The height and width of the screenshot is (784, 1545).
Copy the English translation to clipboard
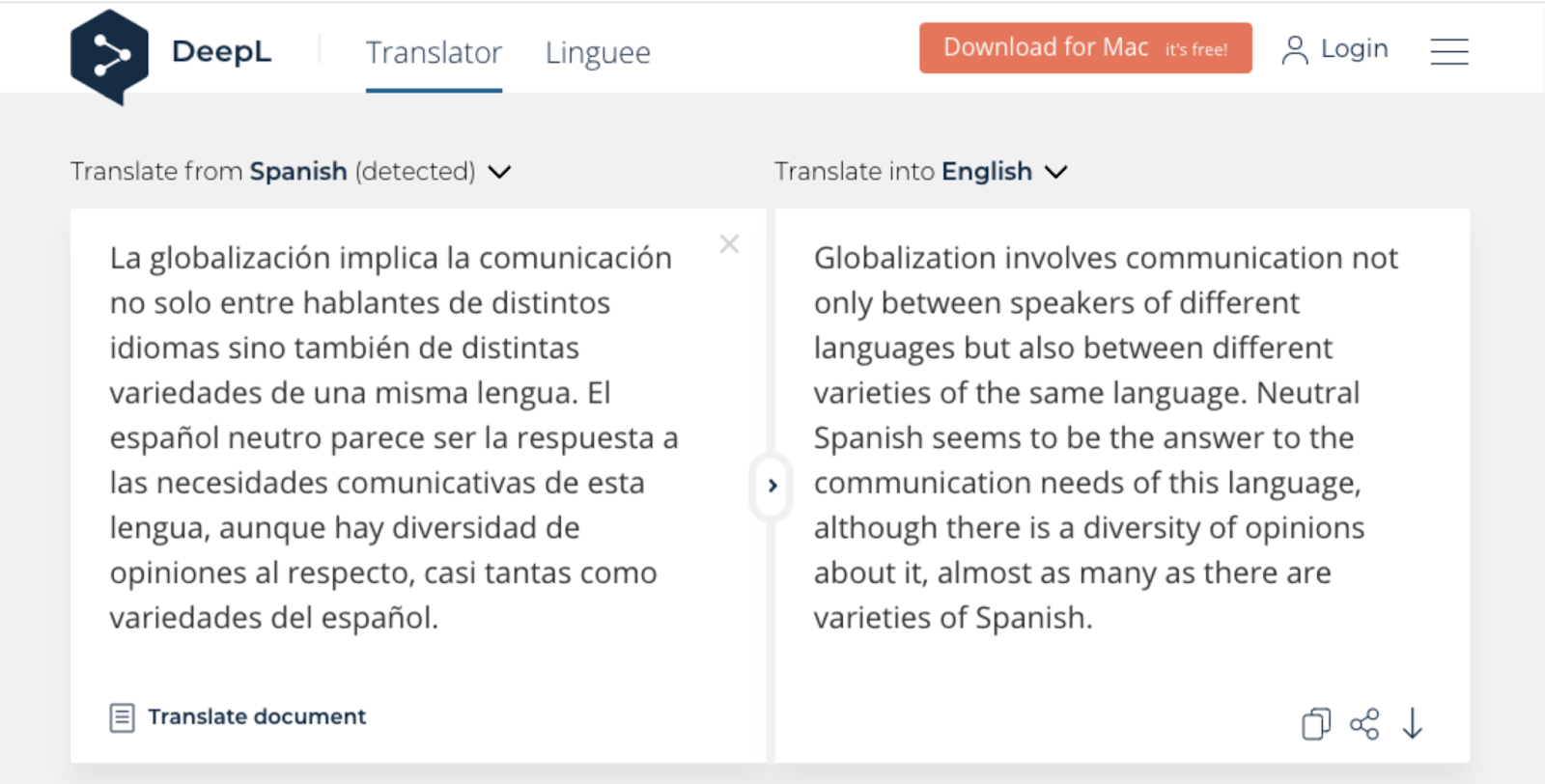pyautogui.click(x=1315, y=723)
